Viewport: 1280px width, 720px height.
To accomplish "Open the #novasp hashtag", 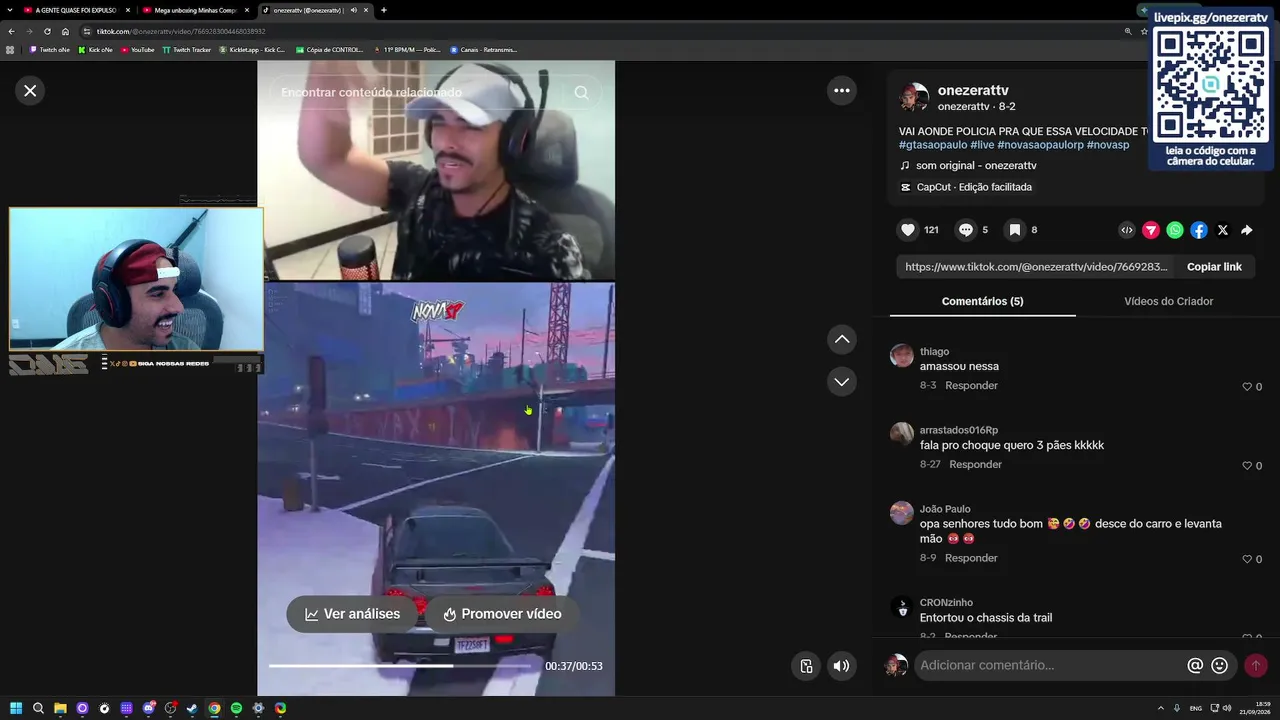I will [1108, 145].
